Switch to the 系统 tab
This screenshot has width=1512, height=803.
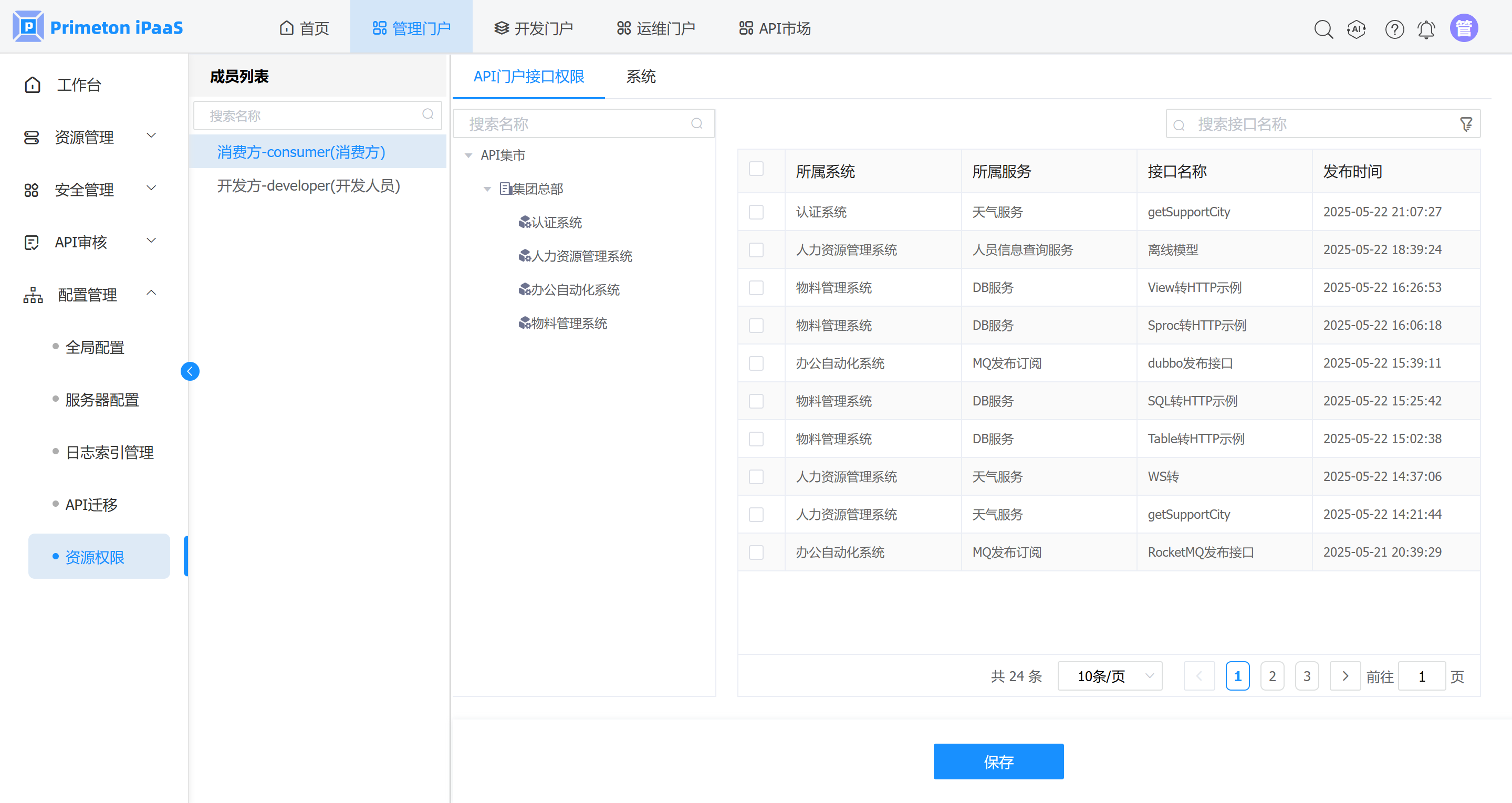coord(640,76)
